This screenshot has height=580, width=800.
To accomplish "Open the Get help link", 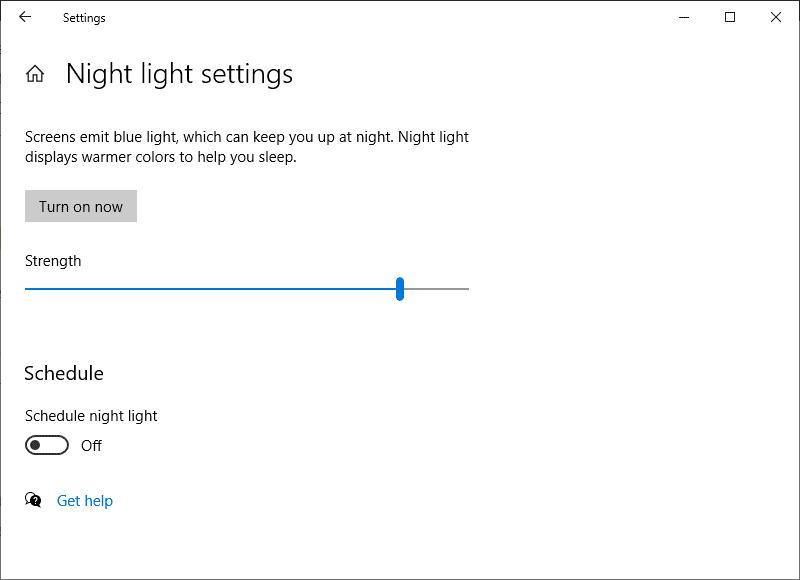I will coord(84,500).
